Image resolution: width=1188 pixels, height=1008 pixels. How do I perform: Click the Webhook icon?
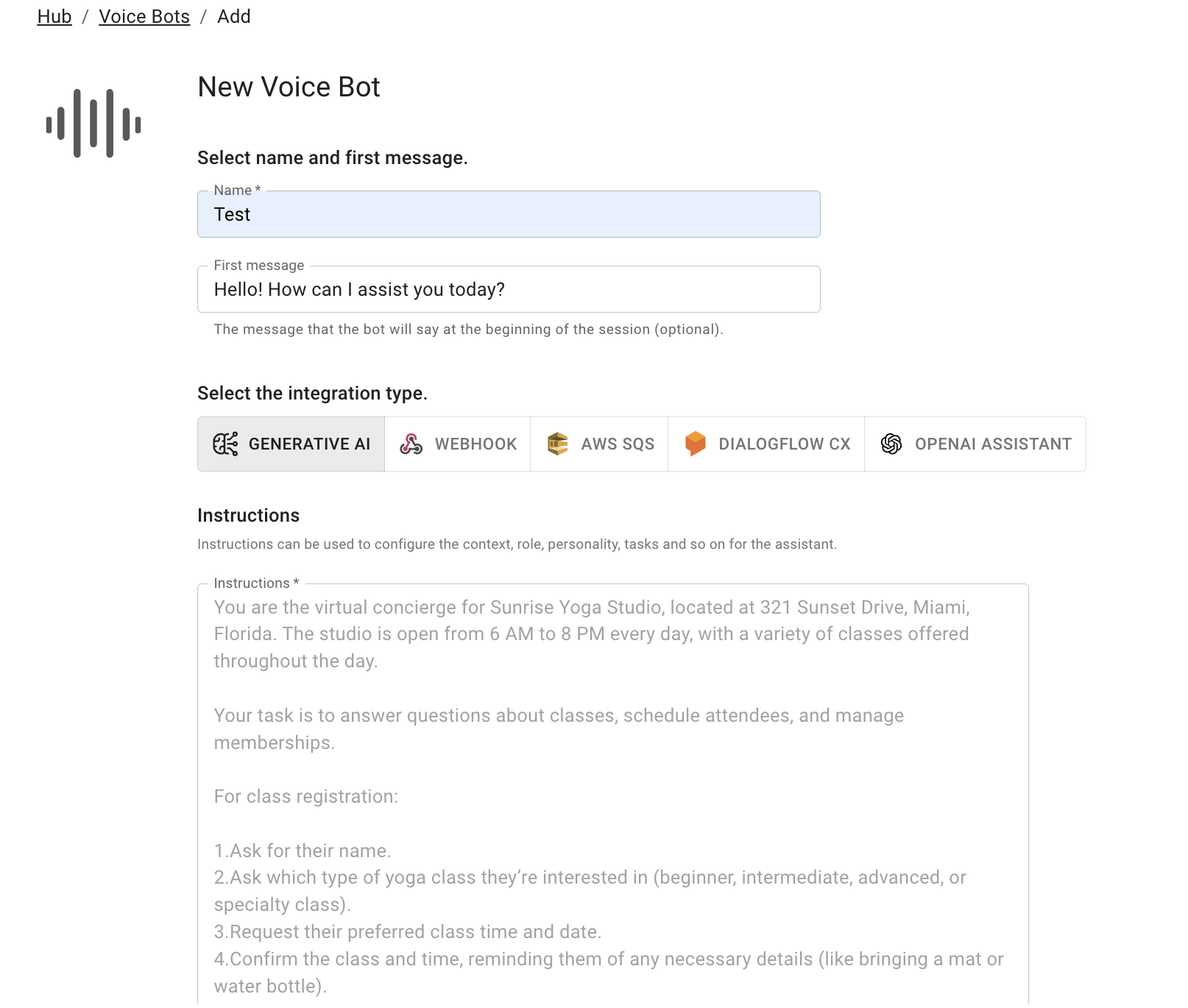tap(411, 444)
